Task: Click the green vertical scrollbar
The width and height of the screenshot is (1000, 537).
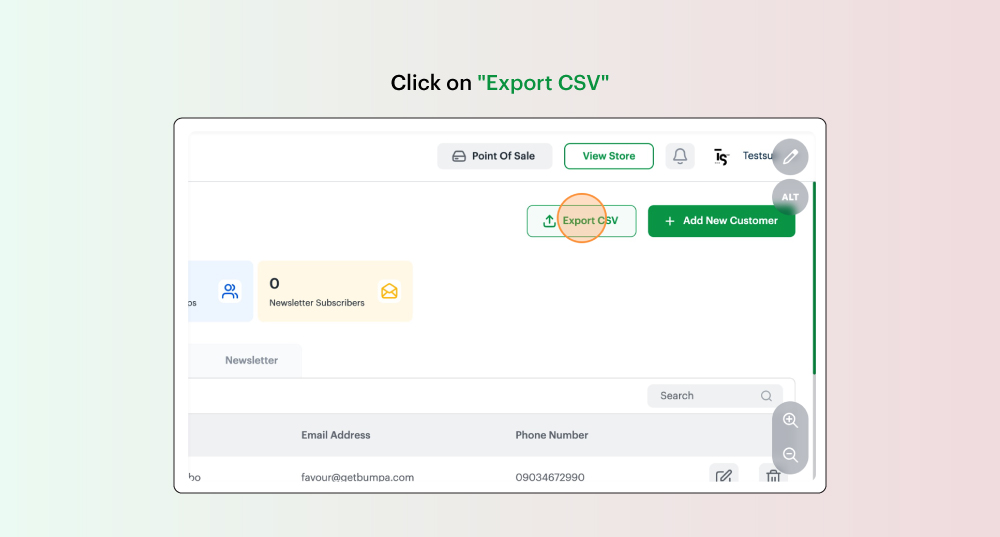Action: [814, 278]
